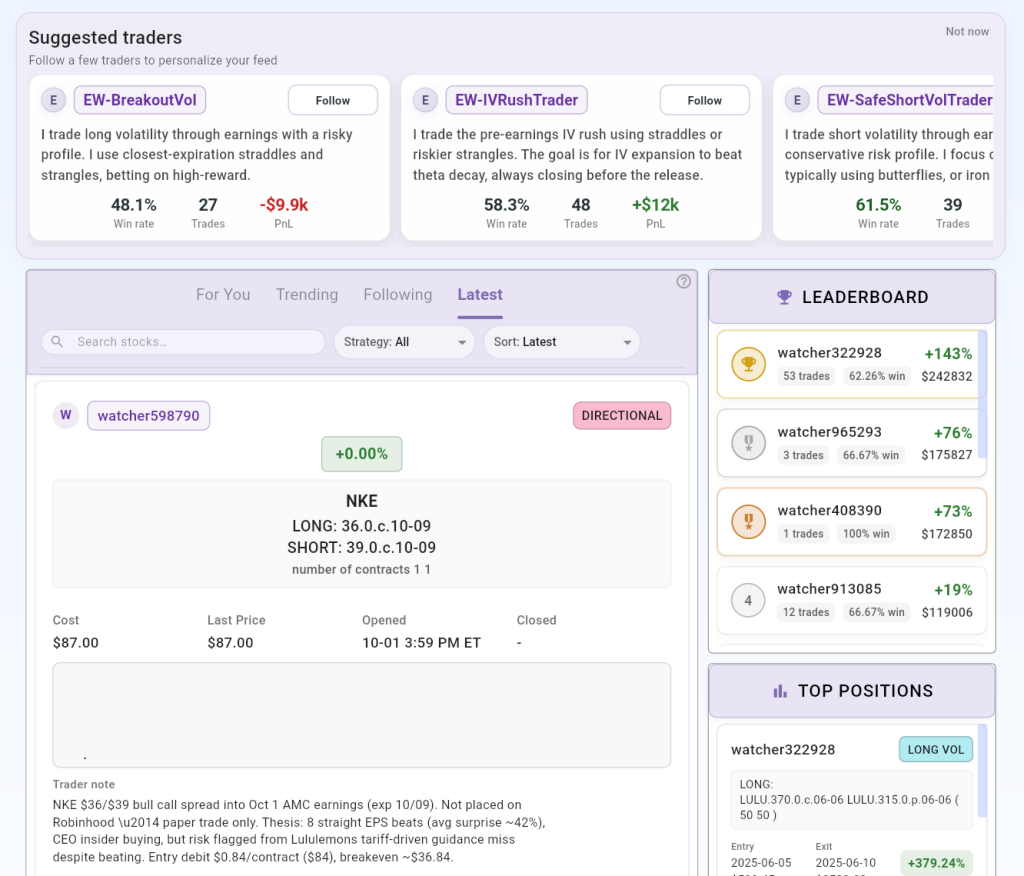
Task: Click the +$12k PnL value
Action: pos(655,205)
